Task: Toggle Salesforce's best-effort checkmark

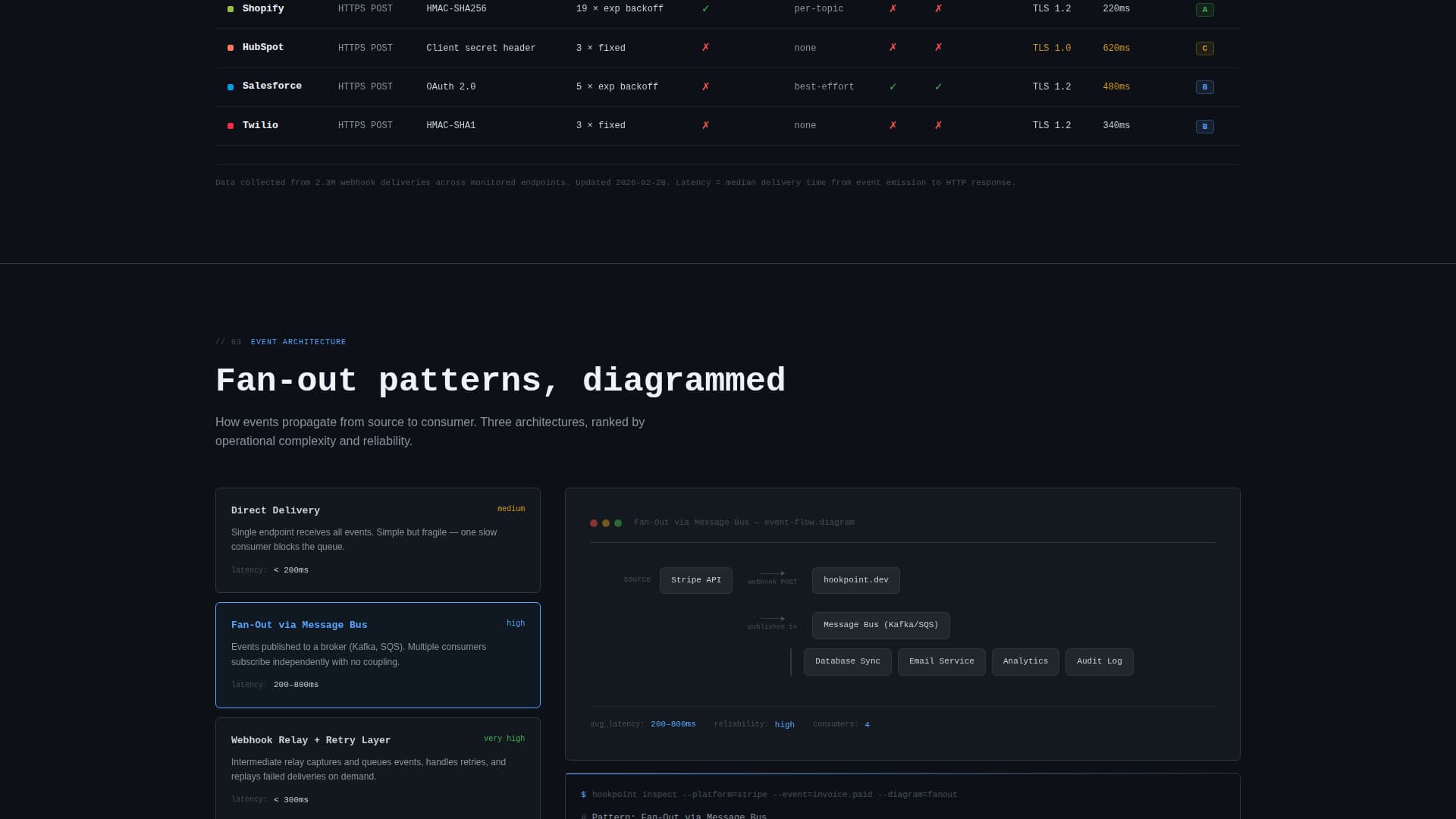Action: click(x=893, y=86)
